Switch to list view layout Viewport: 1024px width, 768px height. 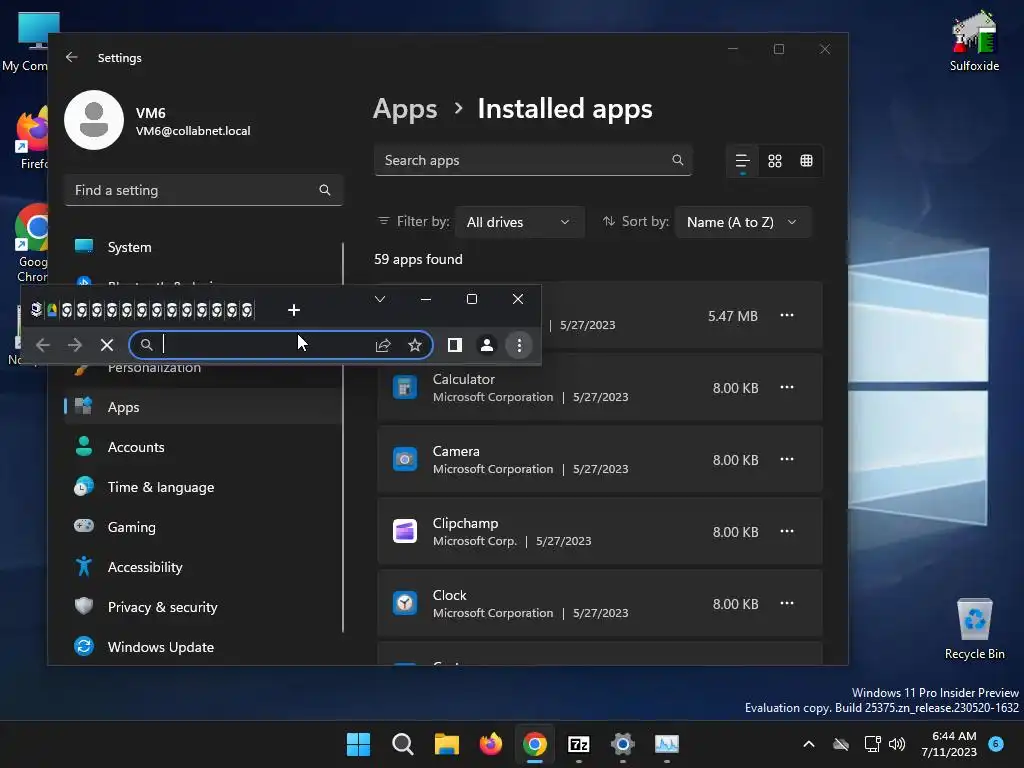coord(743,161)
